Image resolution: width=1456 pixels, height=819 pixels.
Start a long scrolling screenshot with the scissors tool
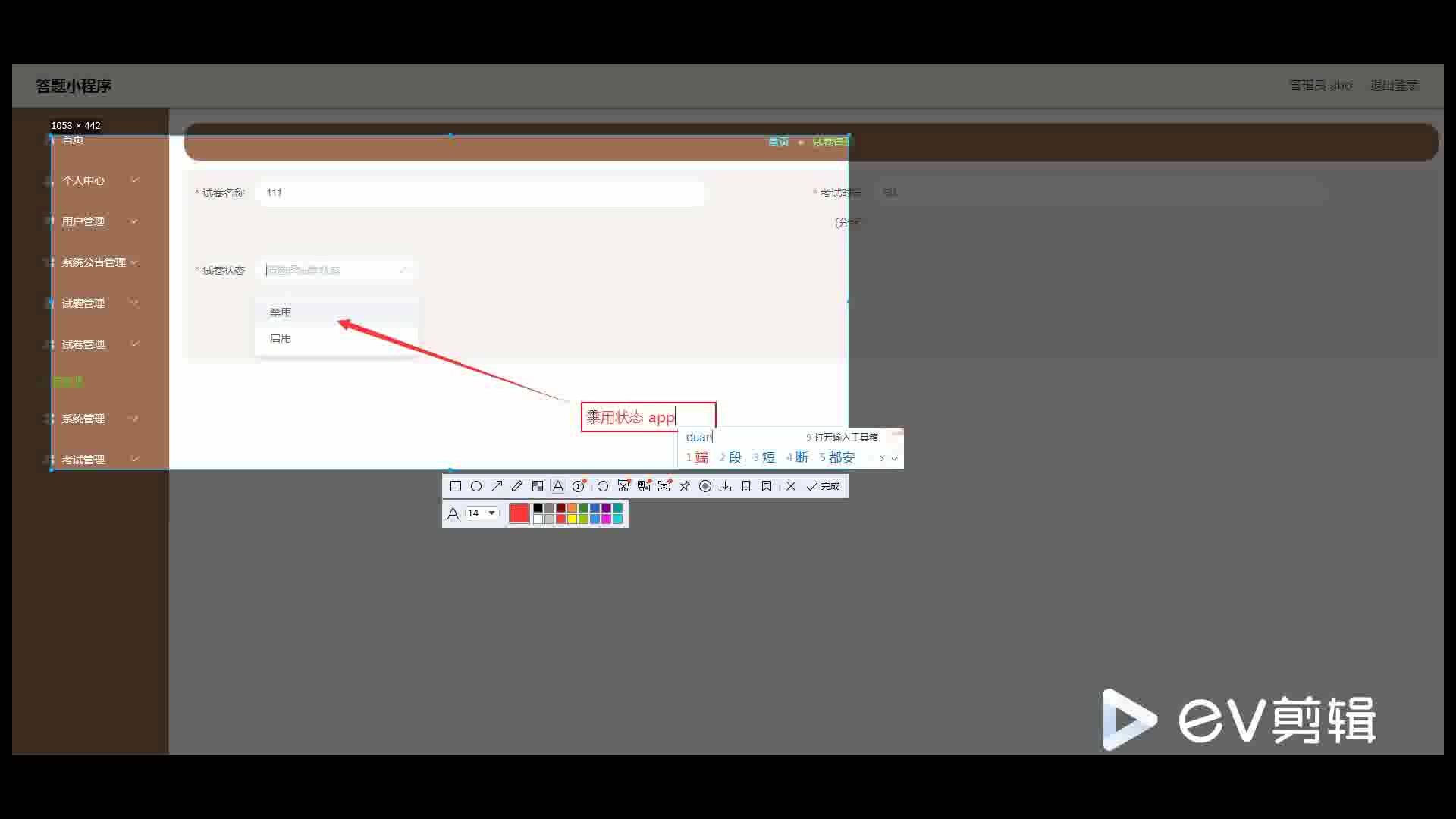[x=623, y=486]
